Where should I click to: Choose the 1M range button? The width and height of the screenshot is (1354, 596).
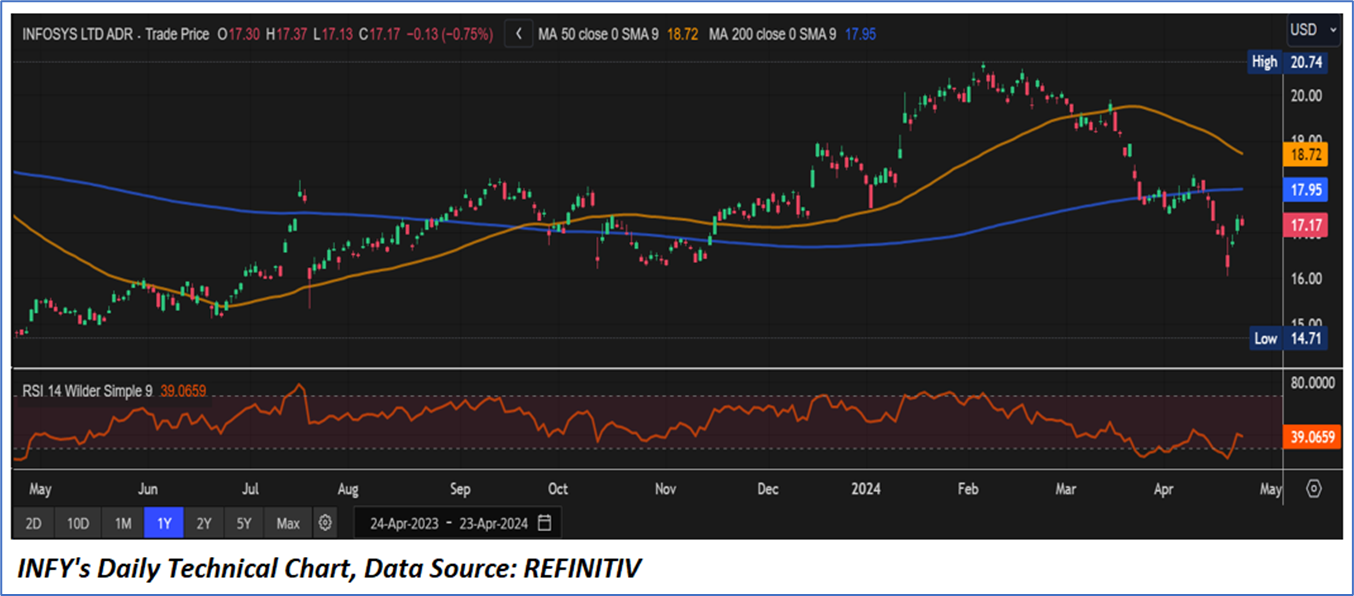tap(123, 523)
